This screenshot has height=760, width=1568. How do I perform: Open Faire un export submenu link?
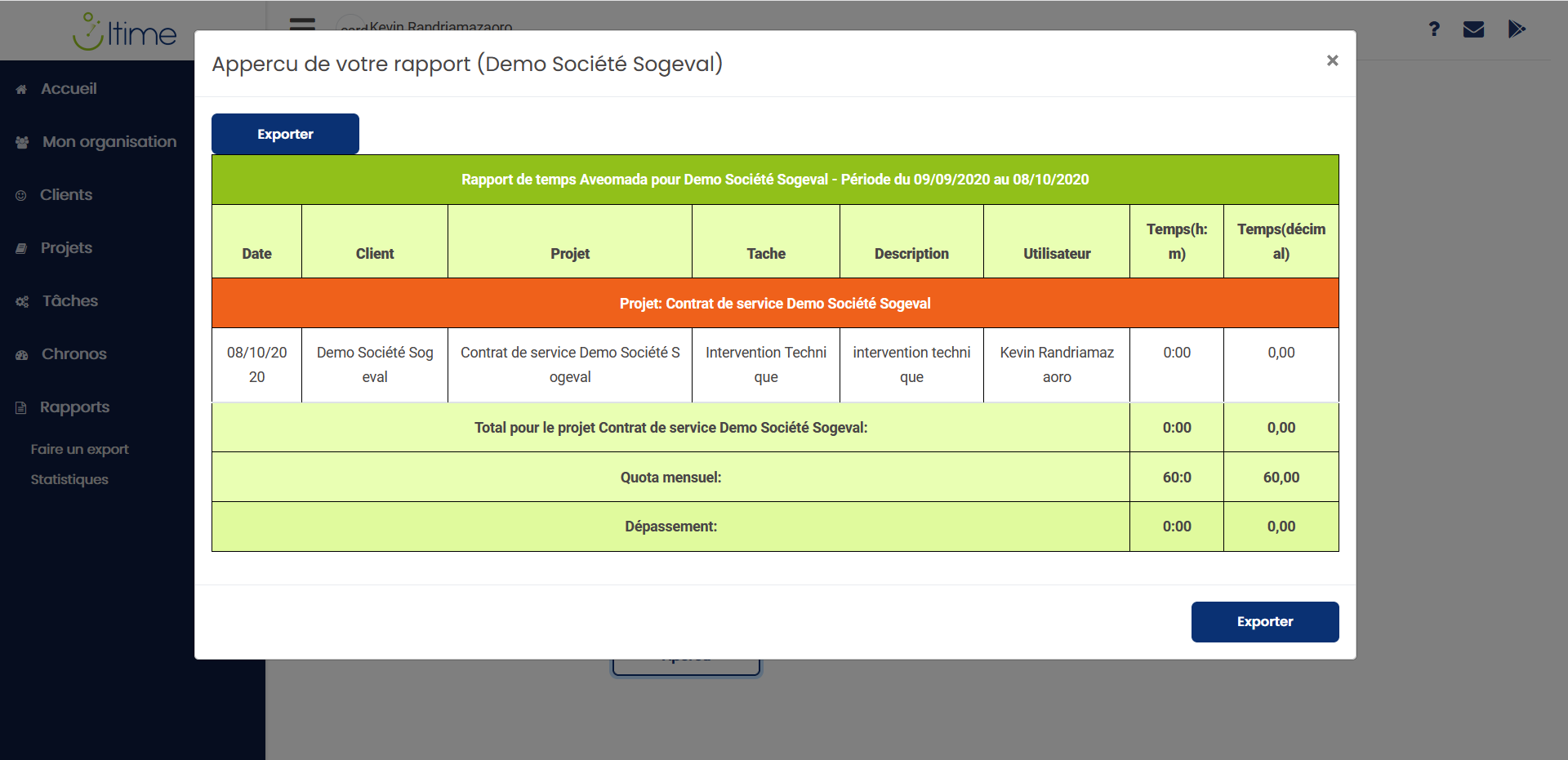coord(79,449)
